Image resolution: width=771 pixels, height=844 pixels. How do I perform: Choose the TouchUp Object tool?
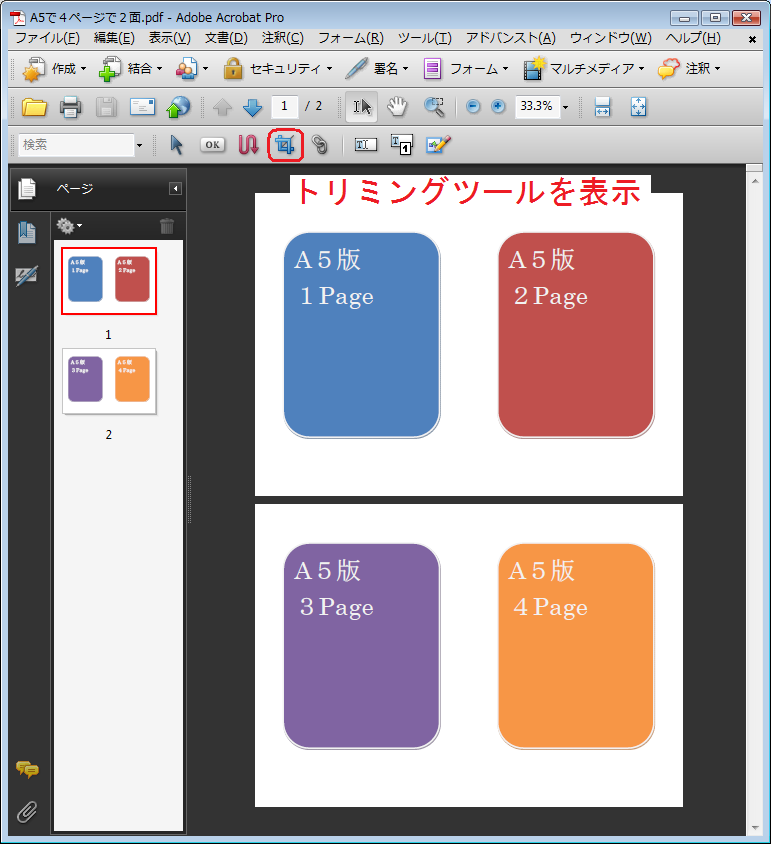(438, 145)
